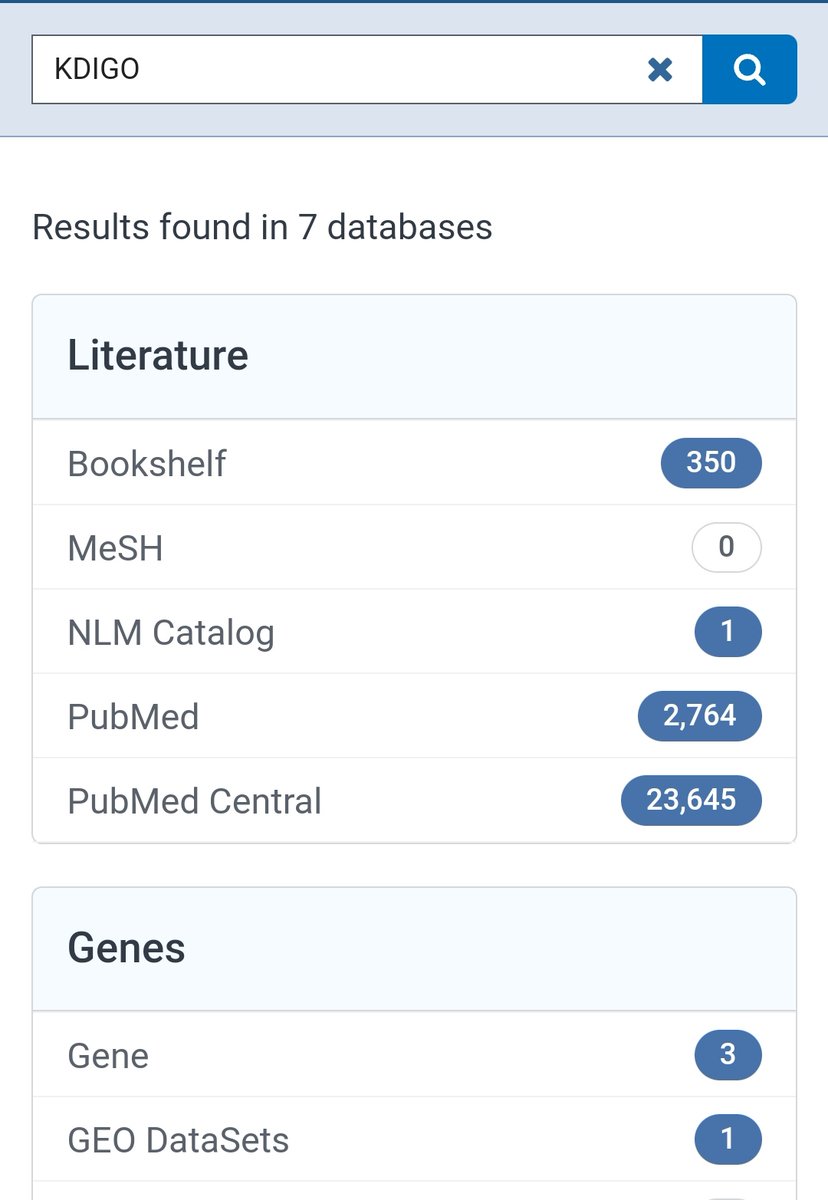
Task: Open the Gene database results
Action: click(108, 1056)
